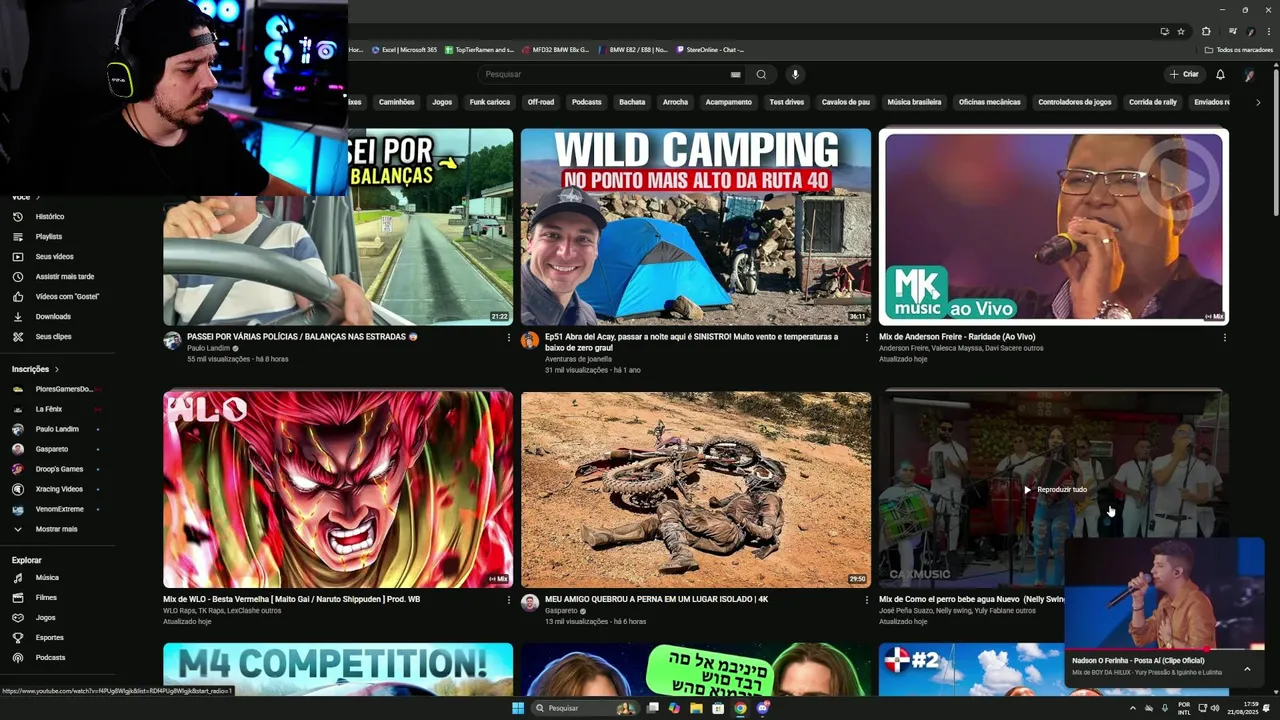Open Vídeos com "Gostei" list

(67, 296)
